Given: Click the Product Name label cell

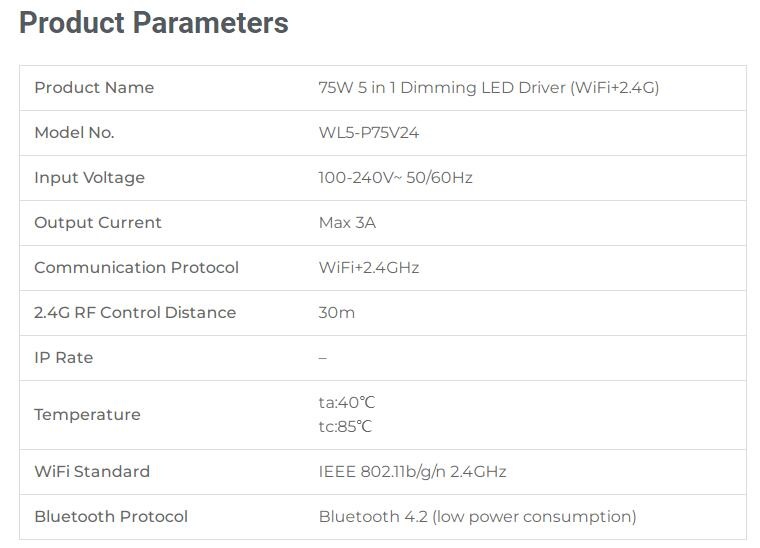Looking at the screenshot, I should point(94,88).
